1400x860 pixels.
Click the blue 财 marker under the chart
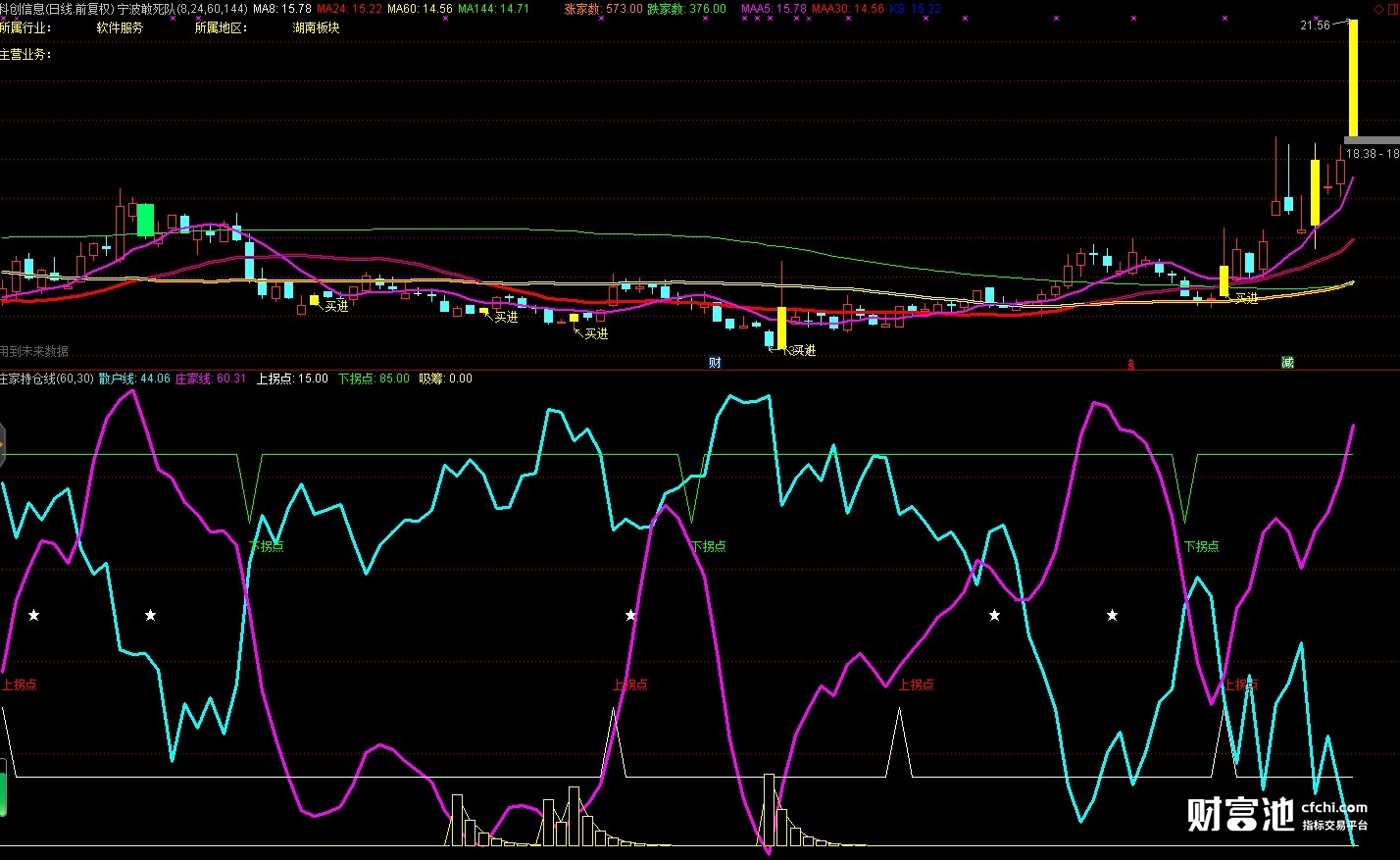point(715,363)
